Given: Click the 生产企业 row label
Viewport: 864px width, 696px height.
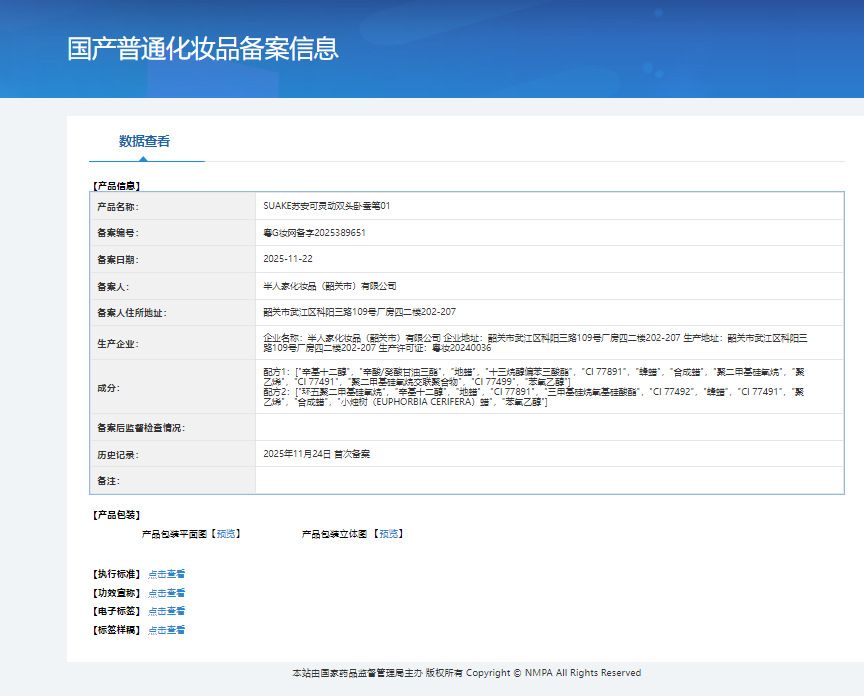Looking at the screenshot, I should tap(118, 343).
